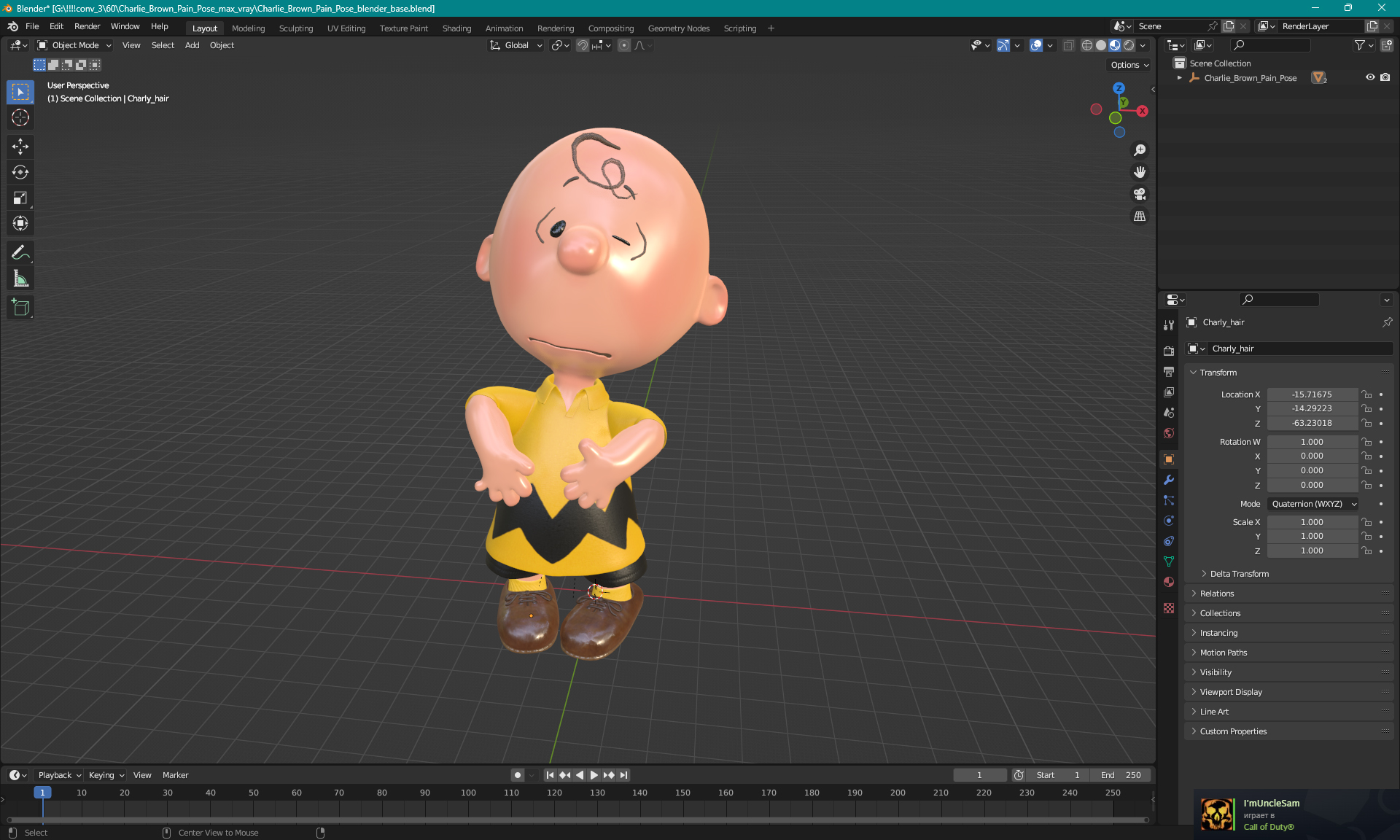Viewport: 1400px width, 840px height.
Task: Select the Select Box tool
Action: [20, 92]
